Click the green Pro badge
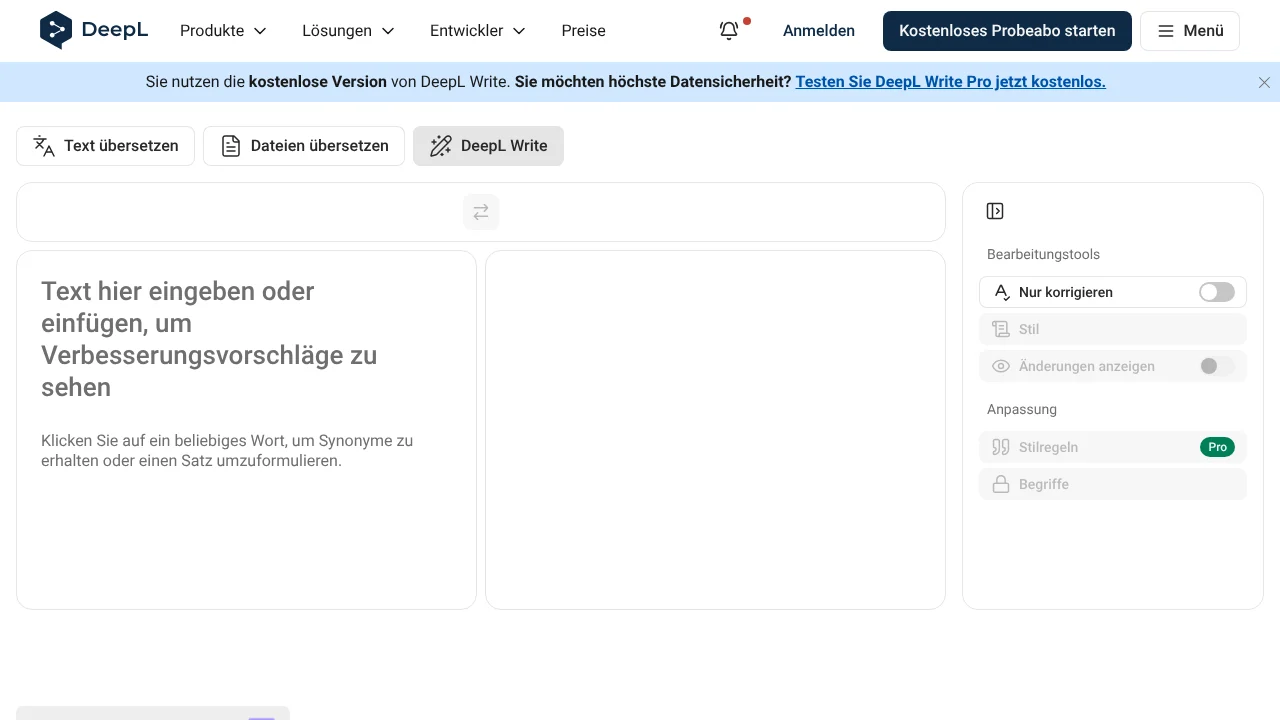Screen dimensions: 1280x720 tap(1217, 447)
